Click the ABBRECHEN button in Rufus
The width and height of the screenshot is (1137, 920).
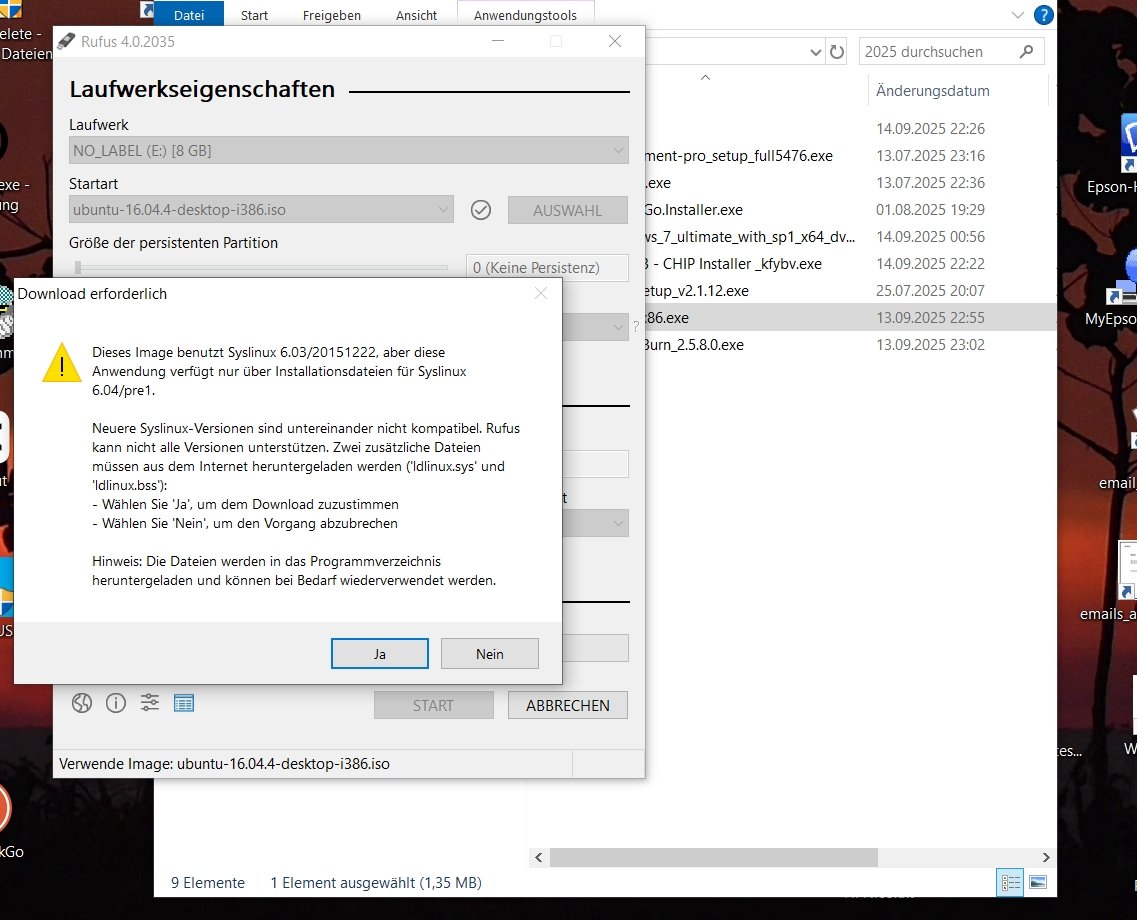(568, 705)
